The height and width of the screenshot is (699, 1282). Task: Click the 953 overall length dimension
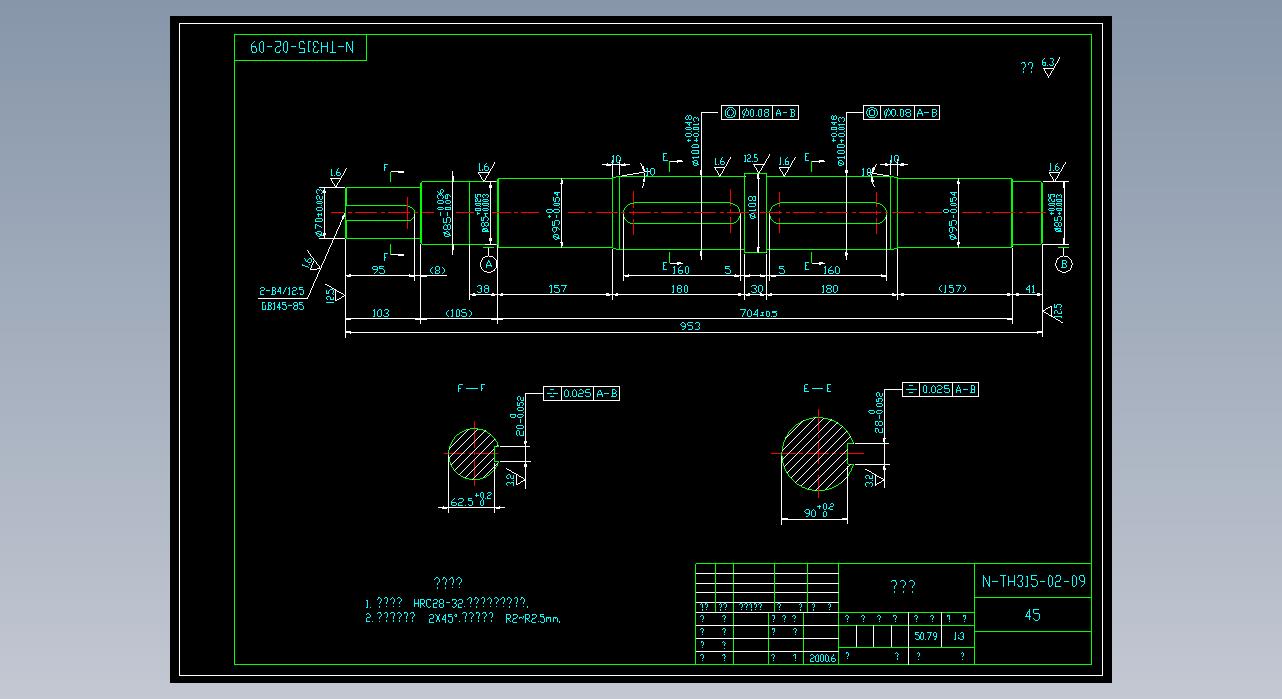tap(690, 326)
